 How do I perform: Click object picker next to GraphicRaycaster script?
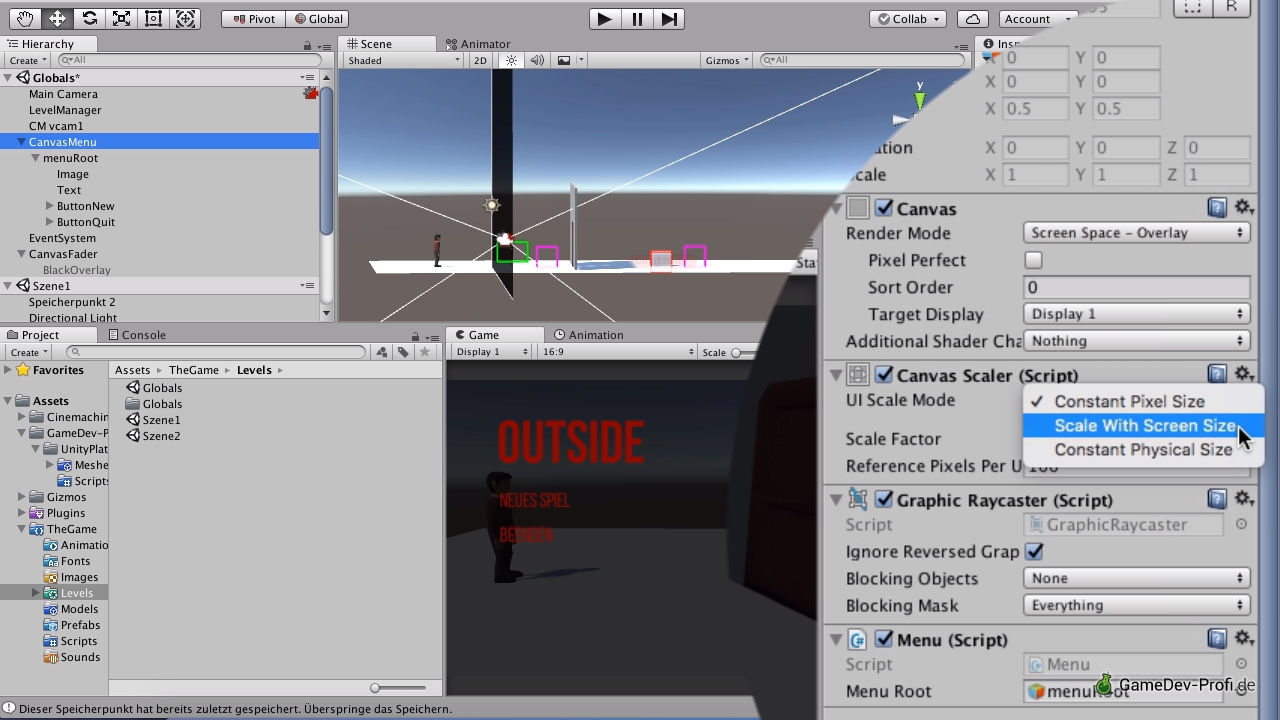1241,524
